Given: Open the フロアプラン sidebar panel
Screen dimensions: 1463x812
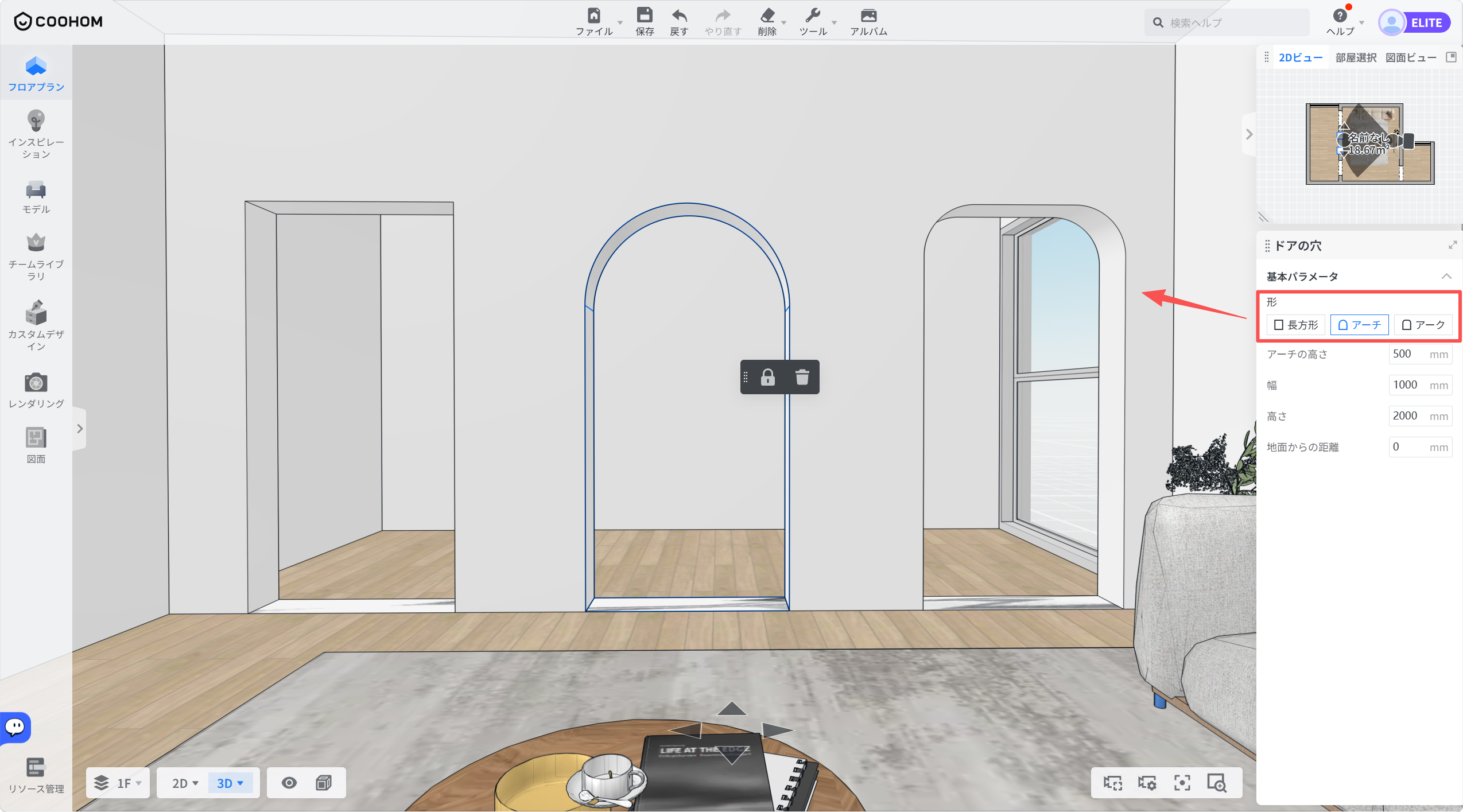Looking at the screenshot, I should click(x=36, y=74).
